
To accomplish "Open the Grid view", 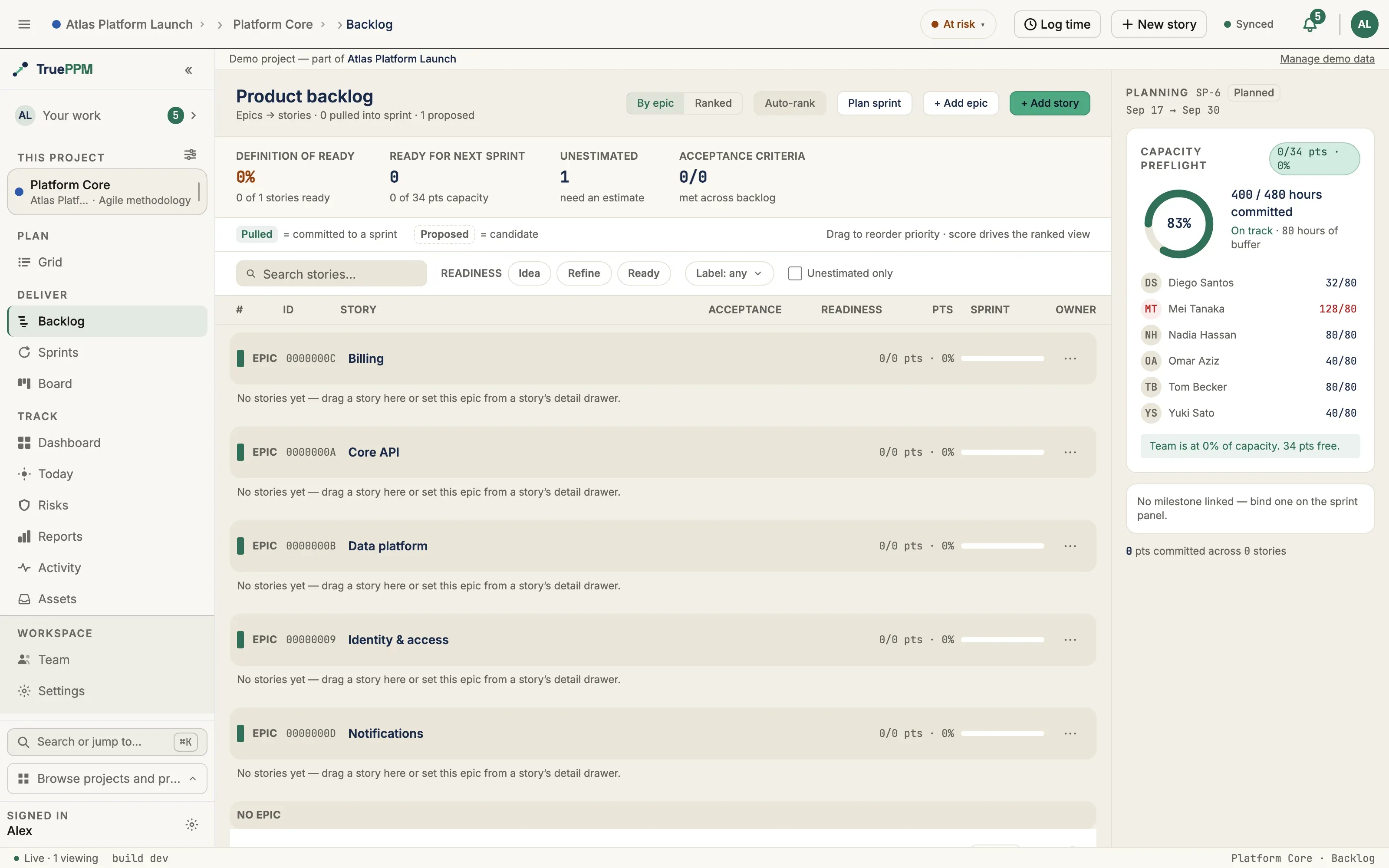I will tap(107, 262).
